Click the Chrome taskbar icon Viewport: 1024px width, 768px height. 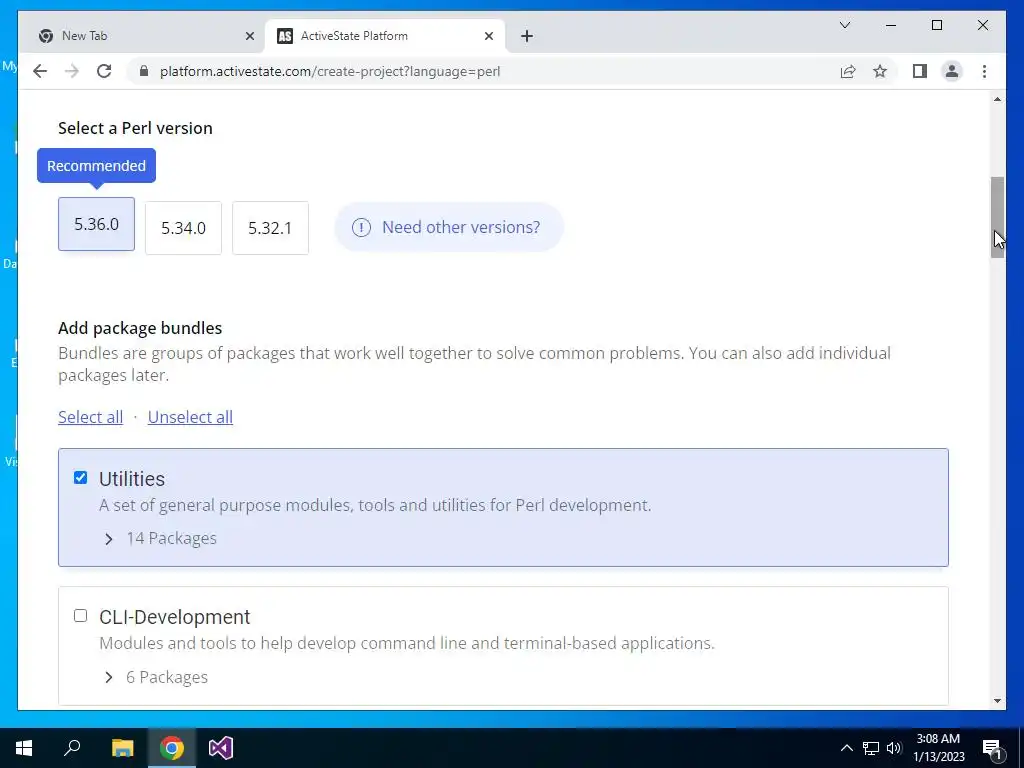pos(172,748)
